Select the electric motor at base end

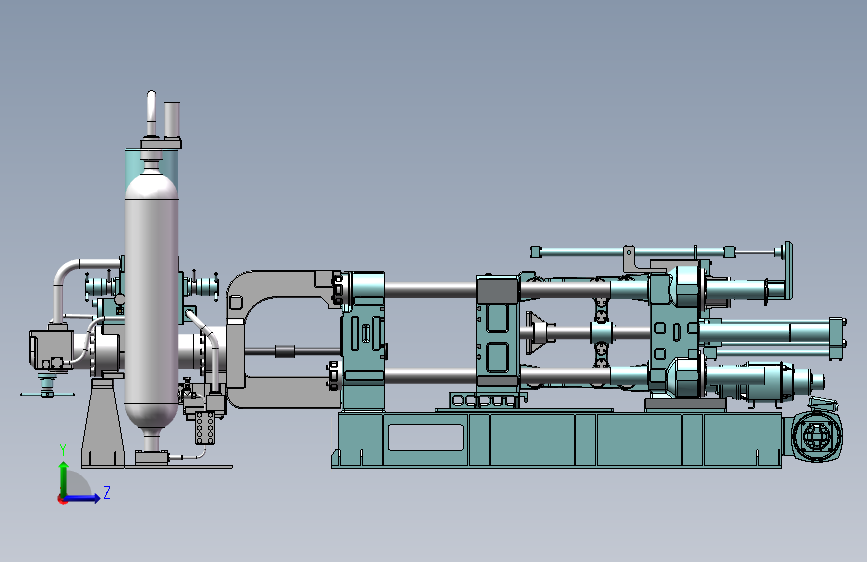817,435
